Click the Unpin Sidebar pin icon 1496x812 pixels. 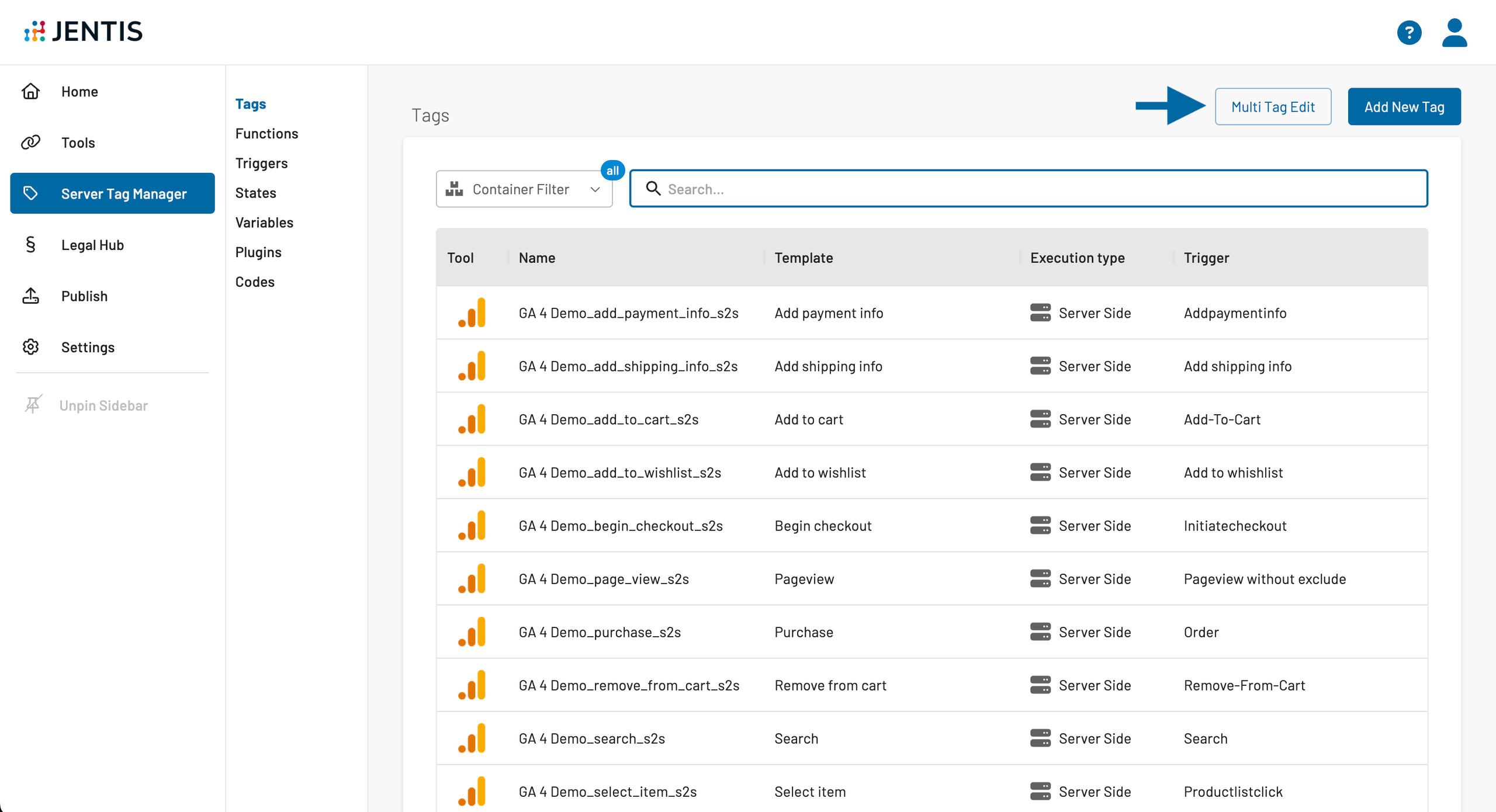click(33, 405)
